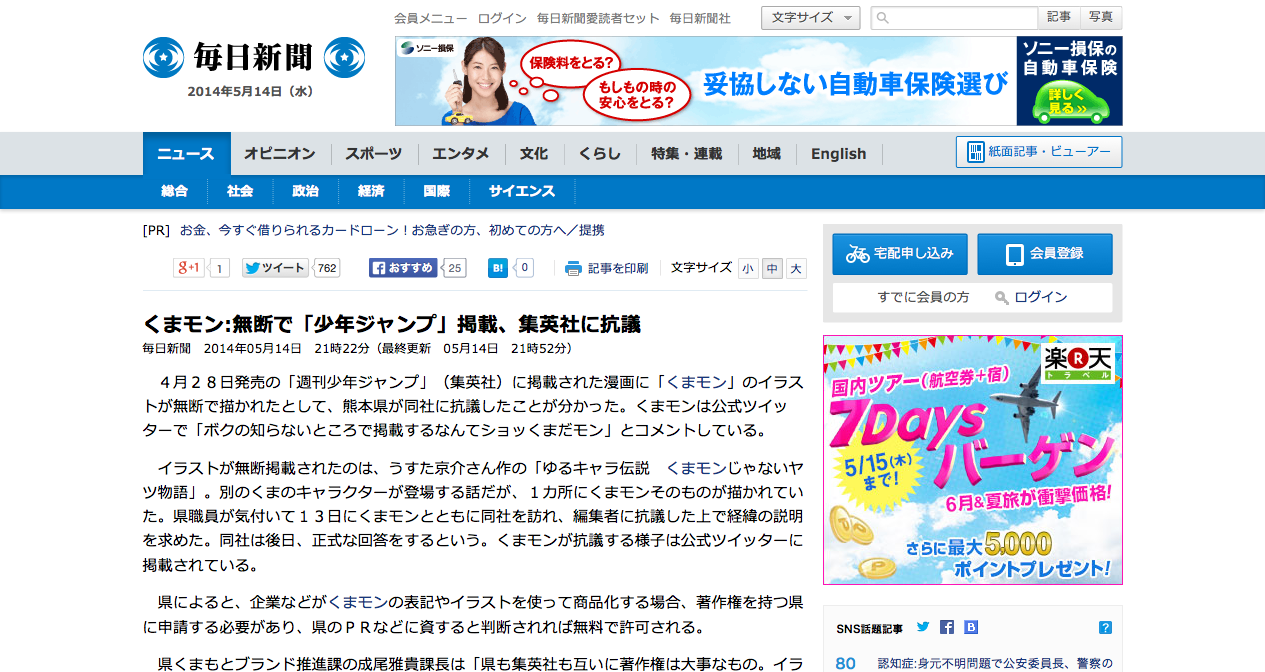Click the top ログイン link
This screenshot has height=672, width=1265.
pos(502,18)
